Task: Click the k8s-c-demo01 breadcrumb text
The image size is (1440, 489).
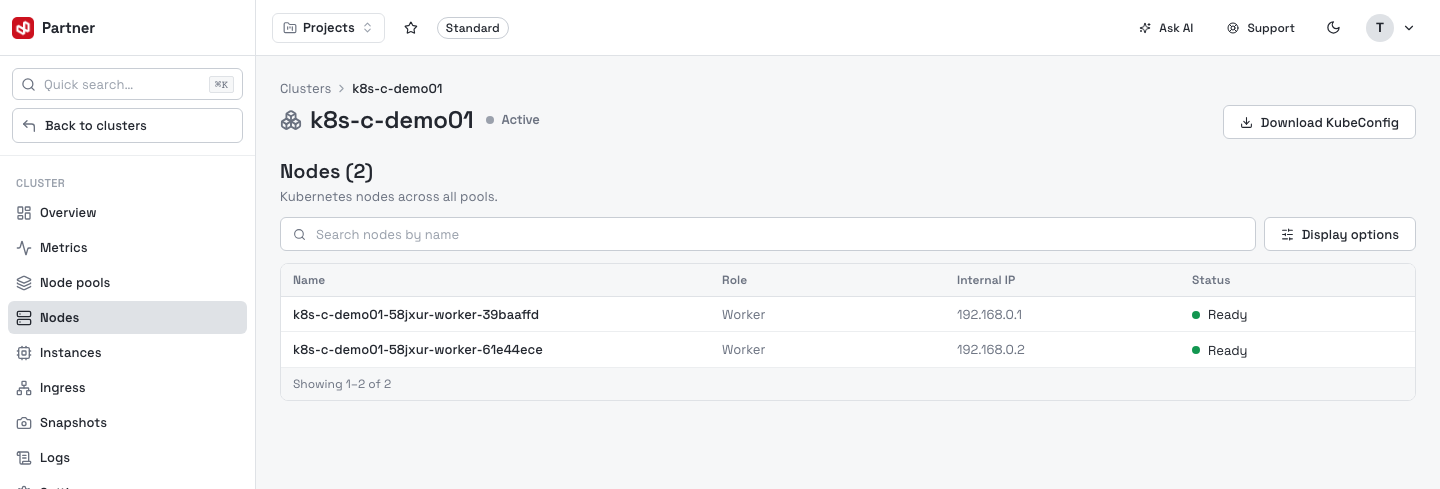Action: pyautogui.click(x=397, y=89)
